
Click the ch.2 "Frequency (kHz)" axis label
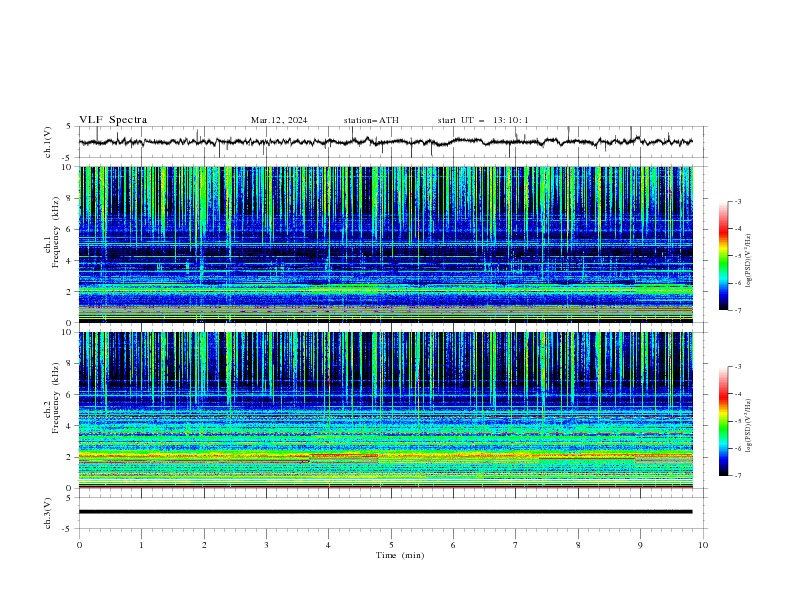coord(56,398)
